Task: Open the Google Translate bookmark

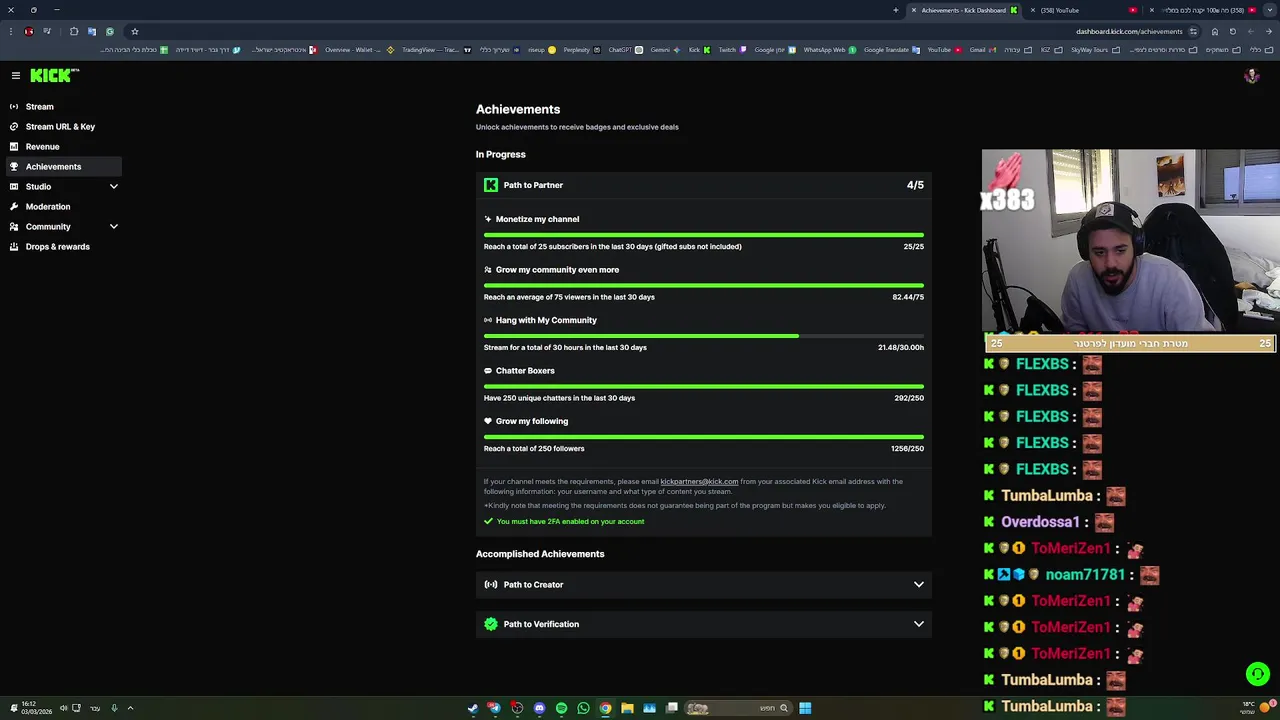Action: tap(891, 50)
